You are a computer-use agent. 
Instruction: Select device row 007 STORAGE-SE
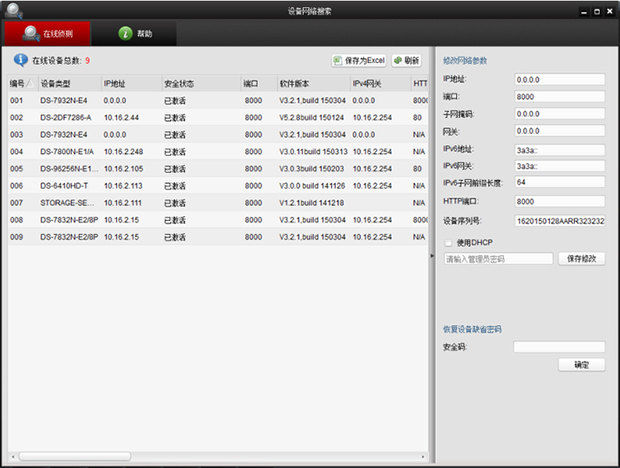217,203
